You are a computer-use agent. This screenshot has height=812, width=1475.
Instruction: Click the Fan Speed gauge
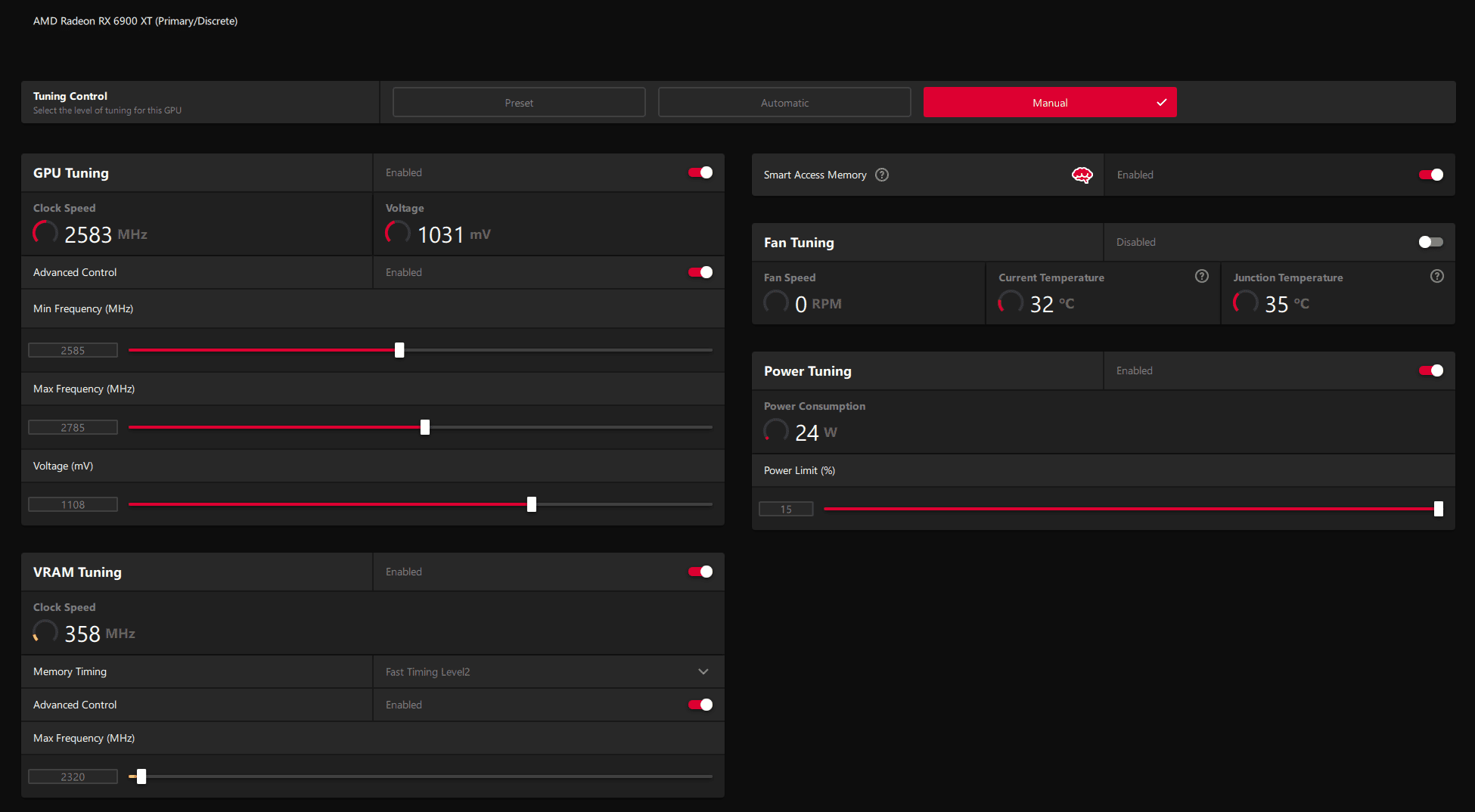click(x=776, y=302)
